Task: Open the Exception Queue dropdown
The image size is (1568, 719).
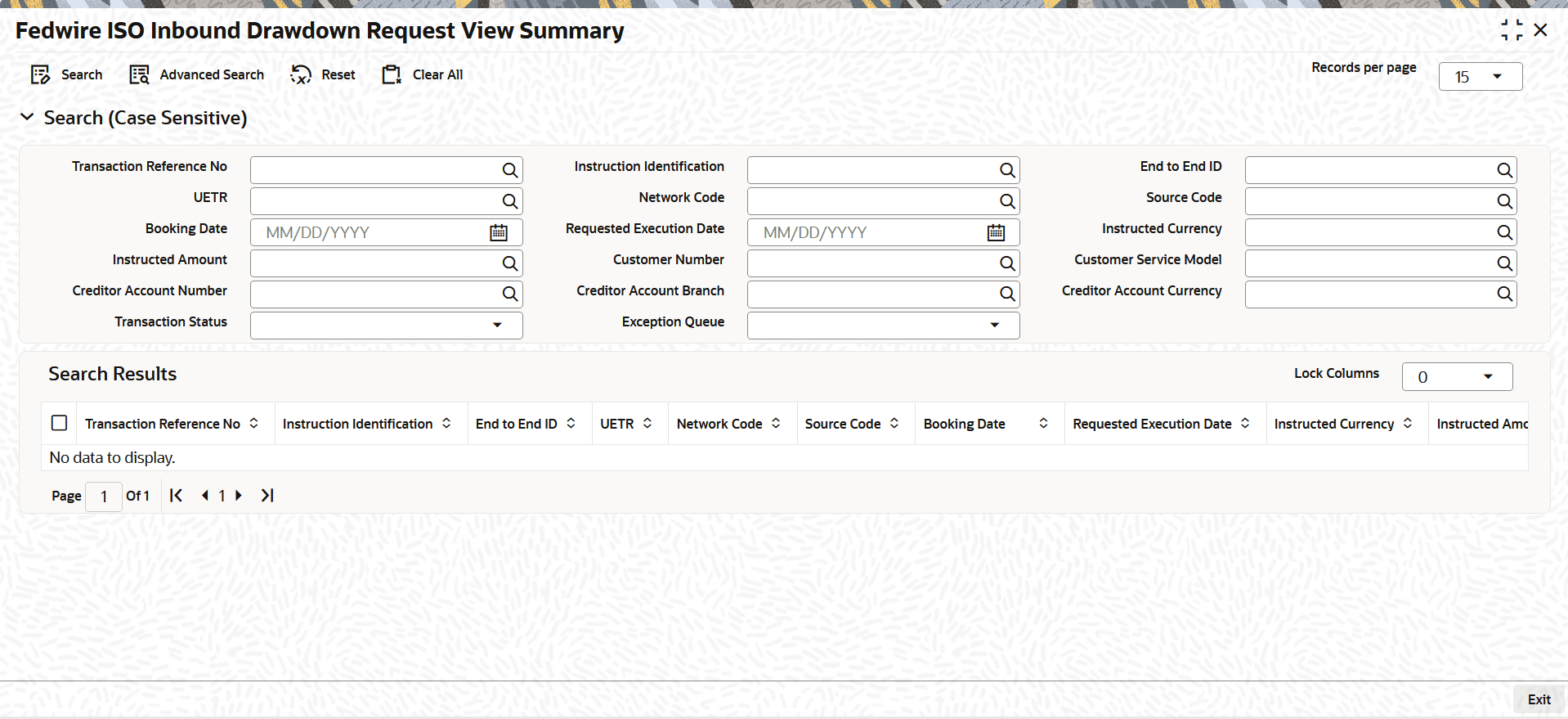Action: point(883,326)
